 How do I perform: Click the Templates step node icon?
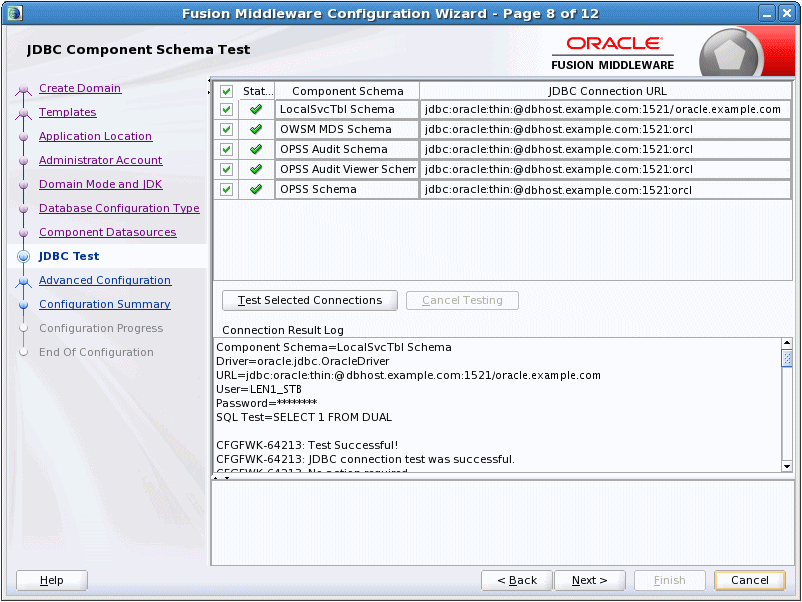point(23,113)
